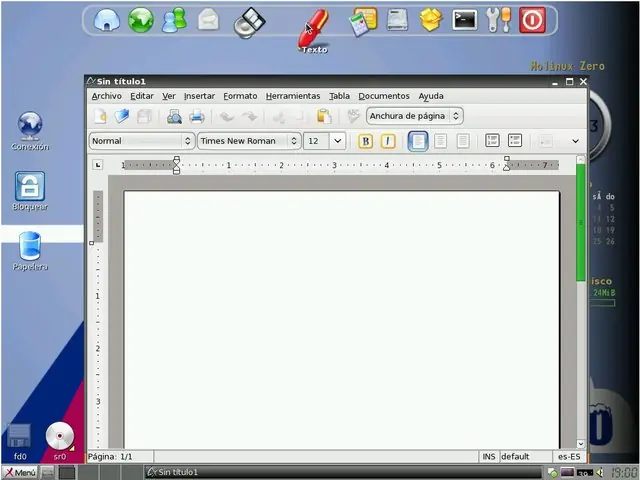
Task: Open the Documentos menu
Action: 384,96
